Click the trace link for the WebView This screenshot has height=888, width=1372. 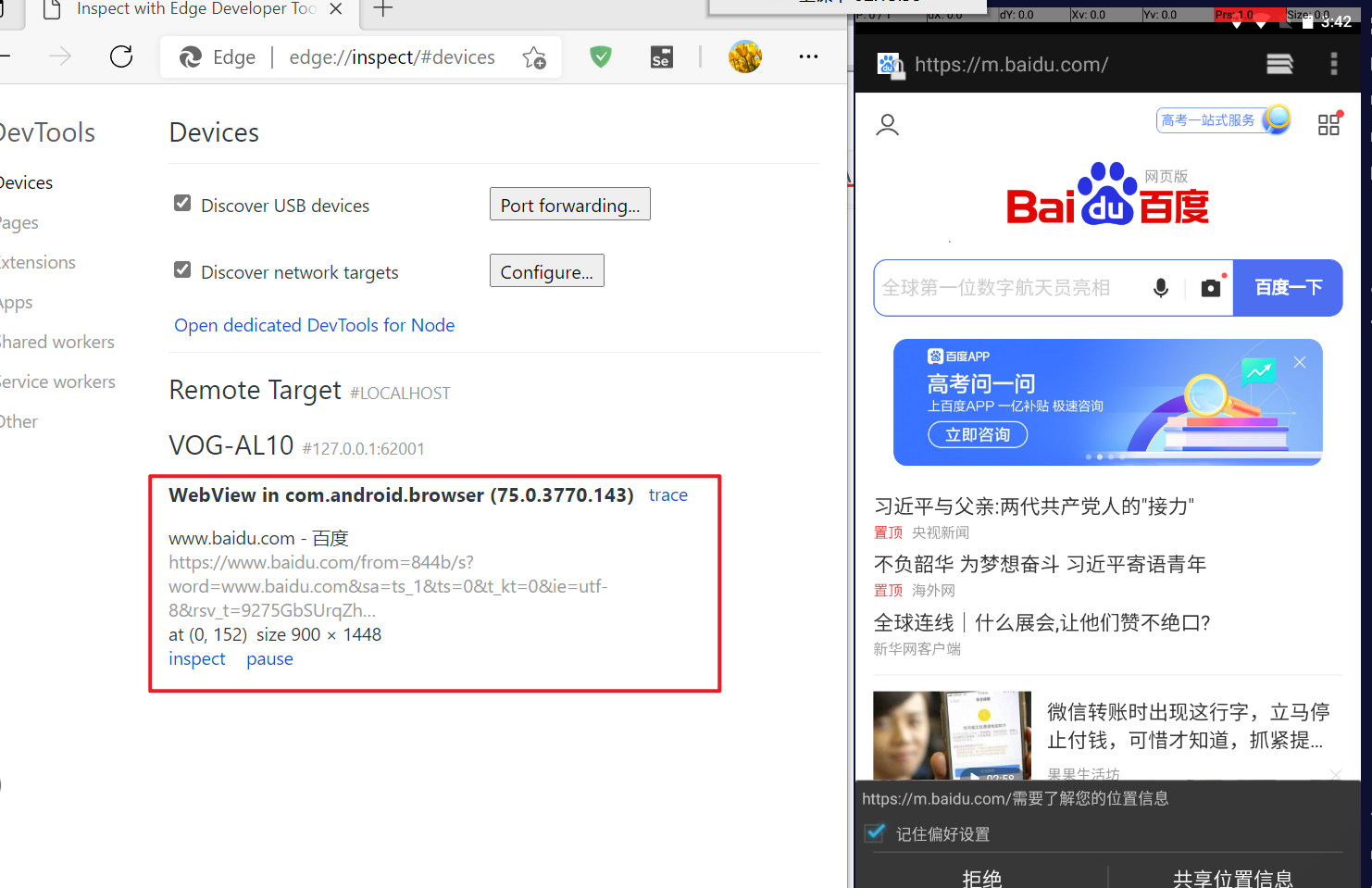coord(668,495)
